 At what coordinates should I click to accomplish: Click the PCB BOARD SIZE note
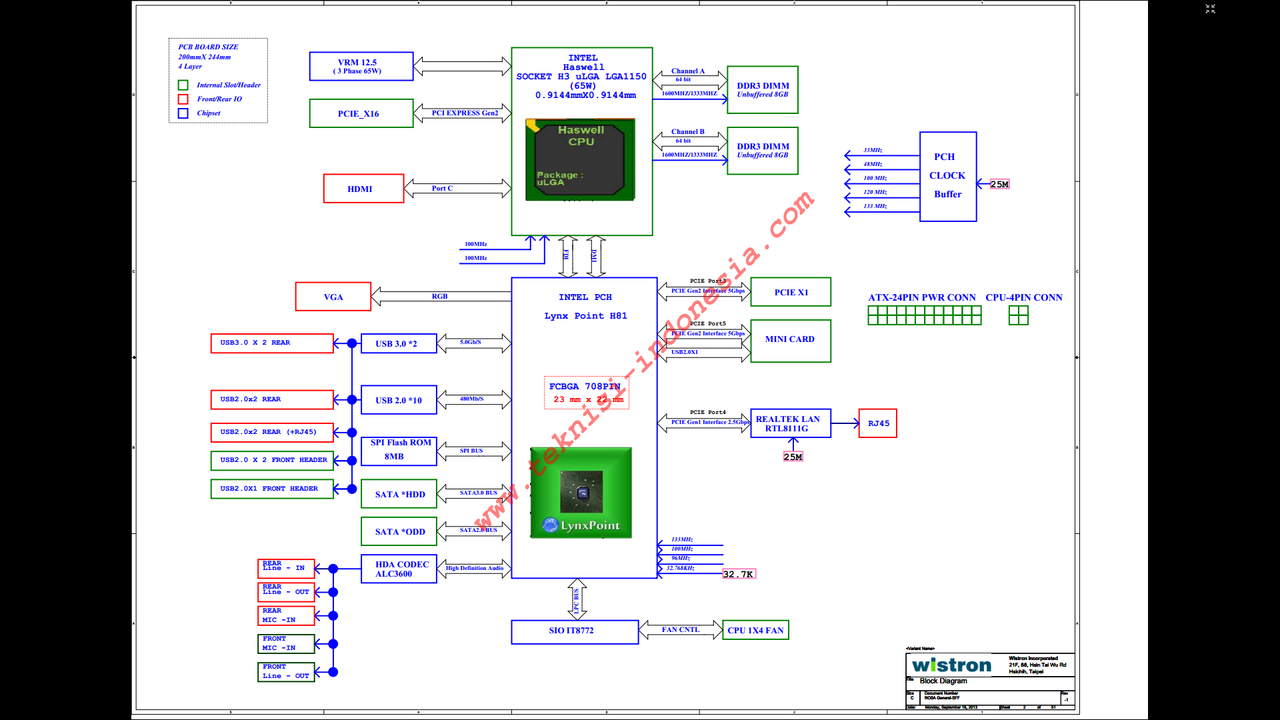[x=207, y=56]
